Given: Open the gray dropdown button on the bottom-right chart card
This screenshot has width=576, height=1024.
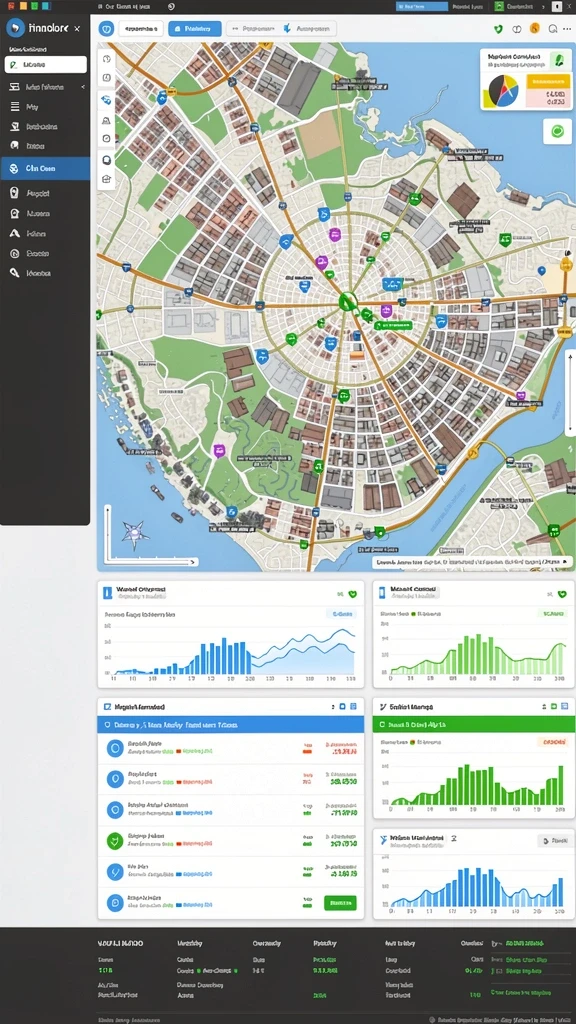Looking at the screenshot, I should pyautogui.click(x=555, y=841).
